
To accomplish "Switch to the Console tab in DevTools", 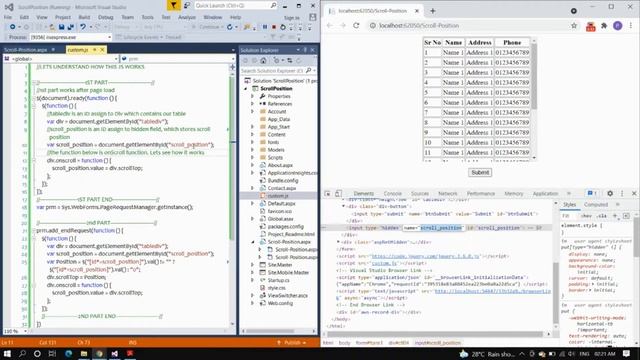I will click(393, 193).
